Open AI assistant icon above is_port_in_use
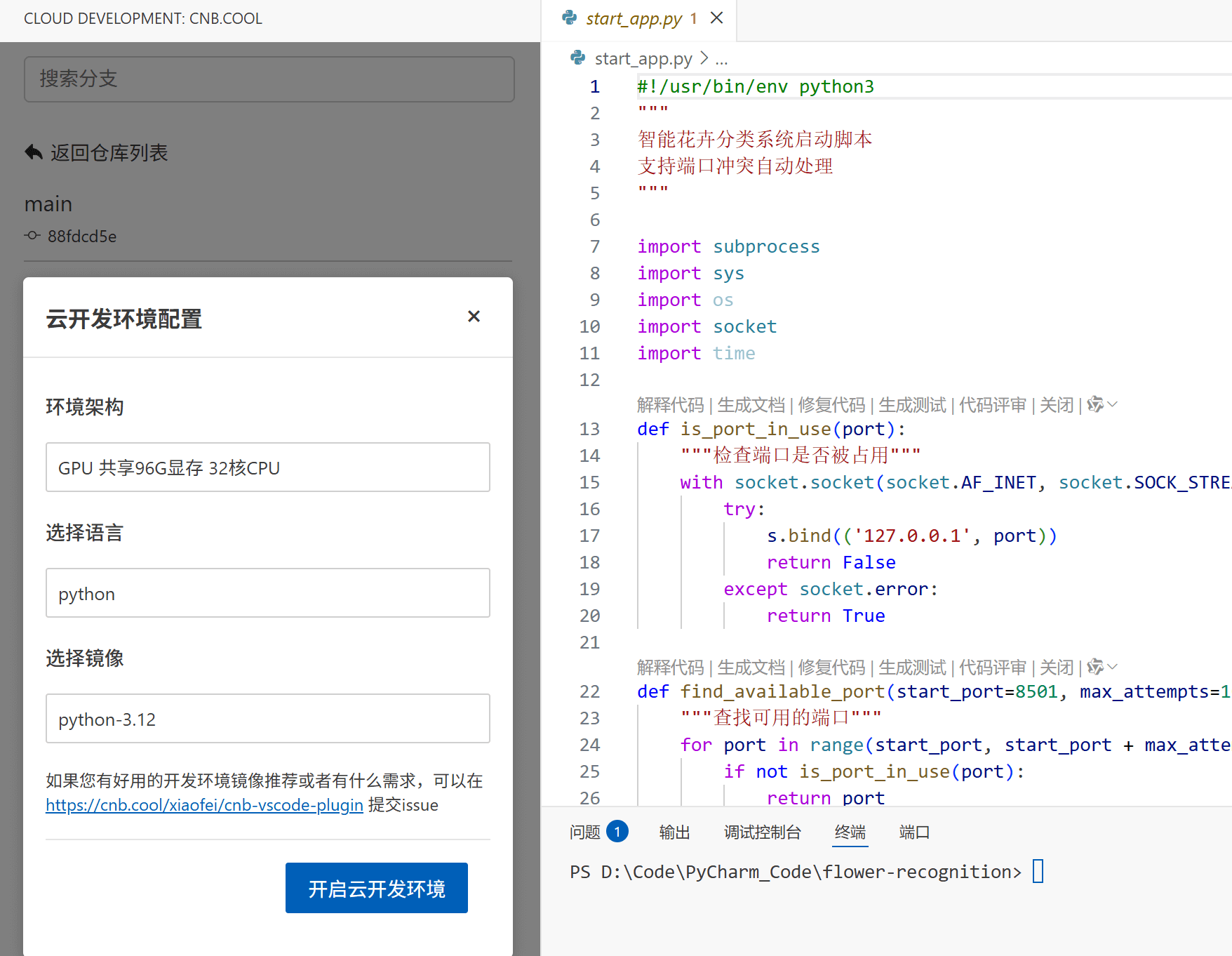Image resolution: width=1232 pixels, height=956 pixels. coord(1095,405)
